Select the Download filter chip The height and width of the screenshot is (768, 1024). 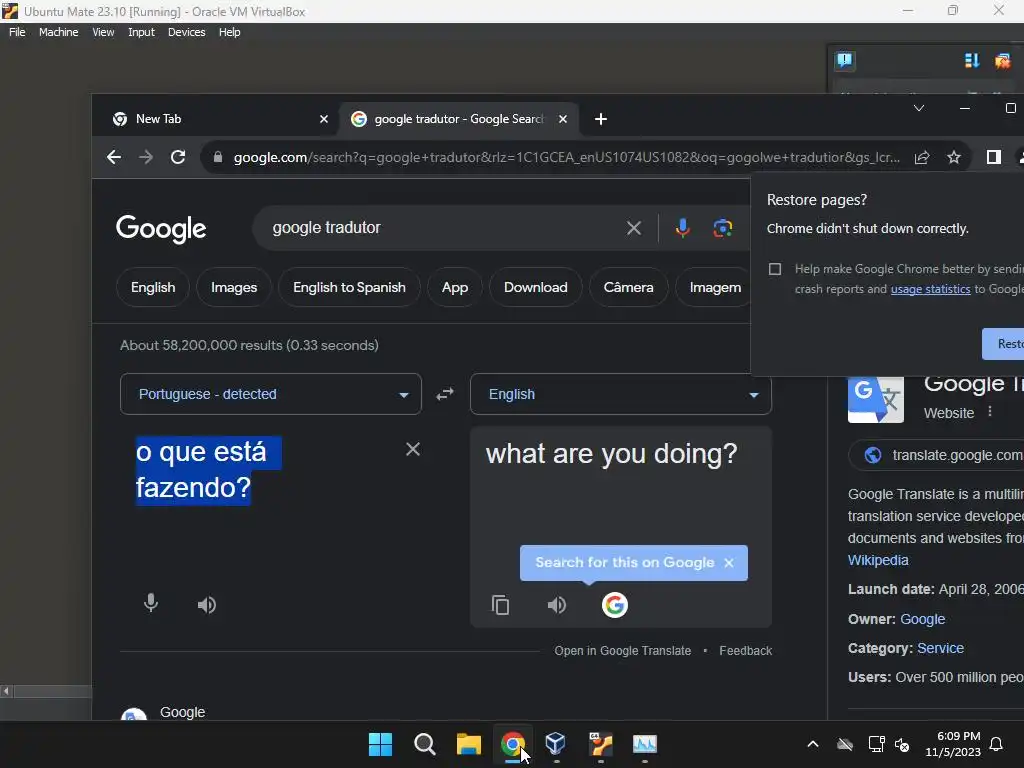tap(536, 287)
